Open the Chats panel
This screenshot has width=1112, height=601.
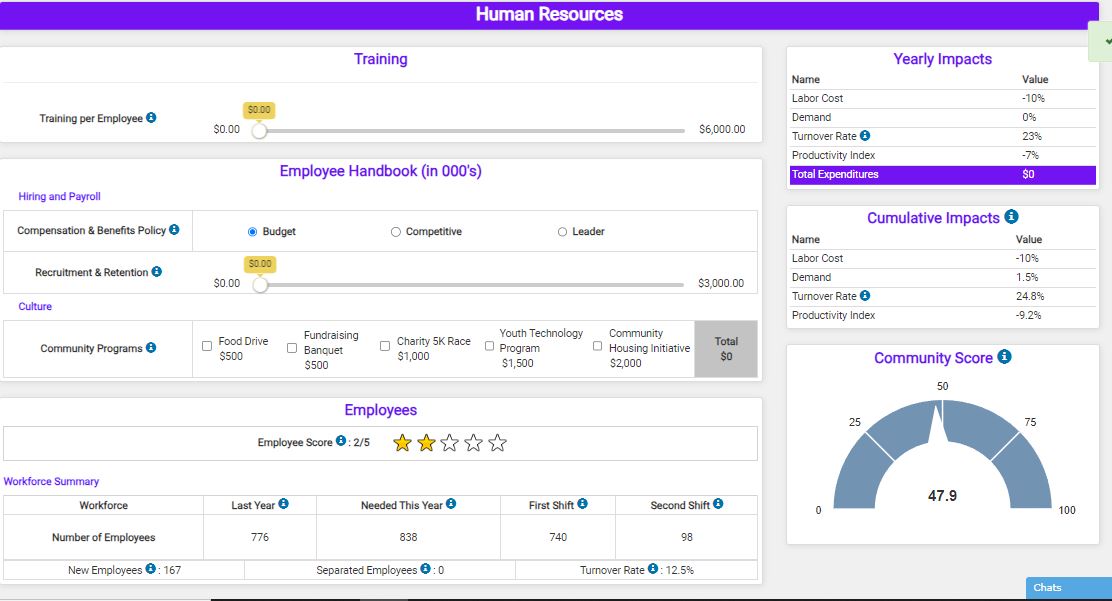point(1069,588)
